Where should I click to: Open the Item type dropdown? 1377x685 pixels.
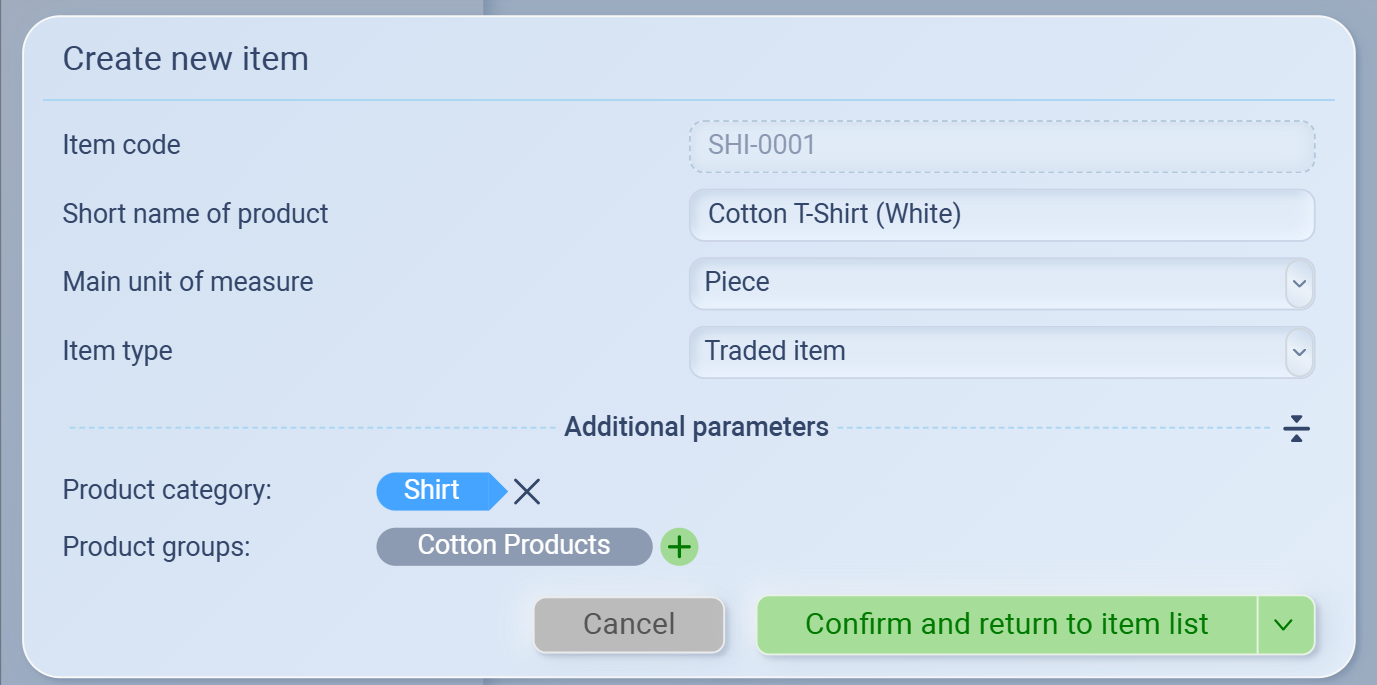pyautogui.click(x=1298, y=352)
